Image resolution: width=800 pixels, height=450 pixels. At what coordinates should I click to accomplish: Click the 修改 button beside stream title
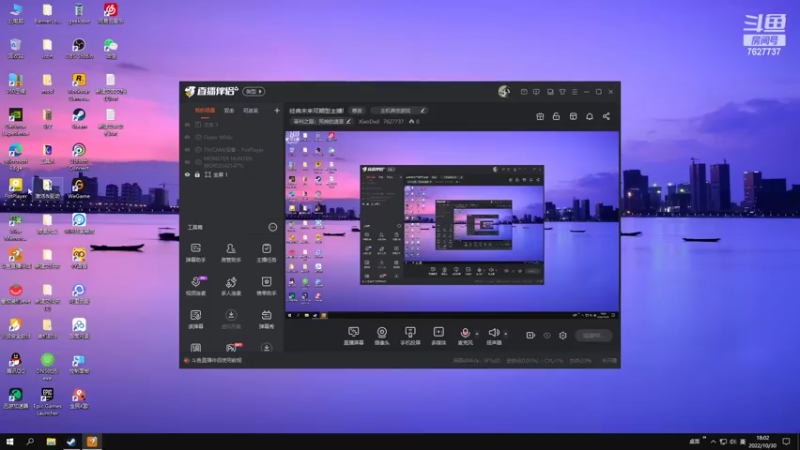coord(357,111)
